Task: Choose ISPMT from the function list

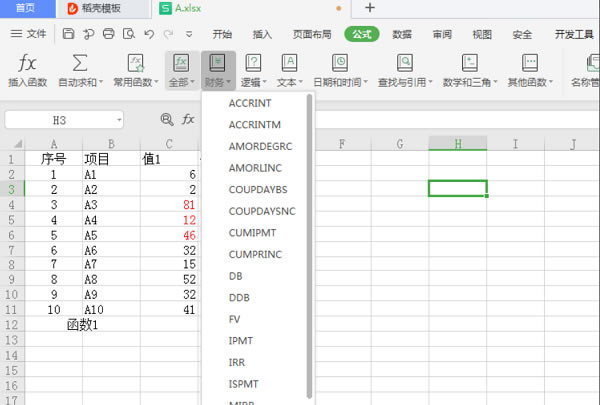Action: [x=243, y=384]
